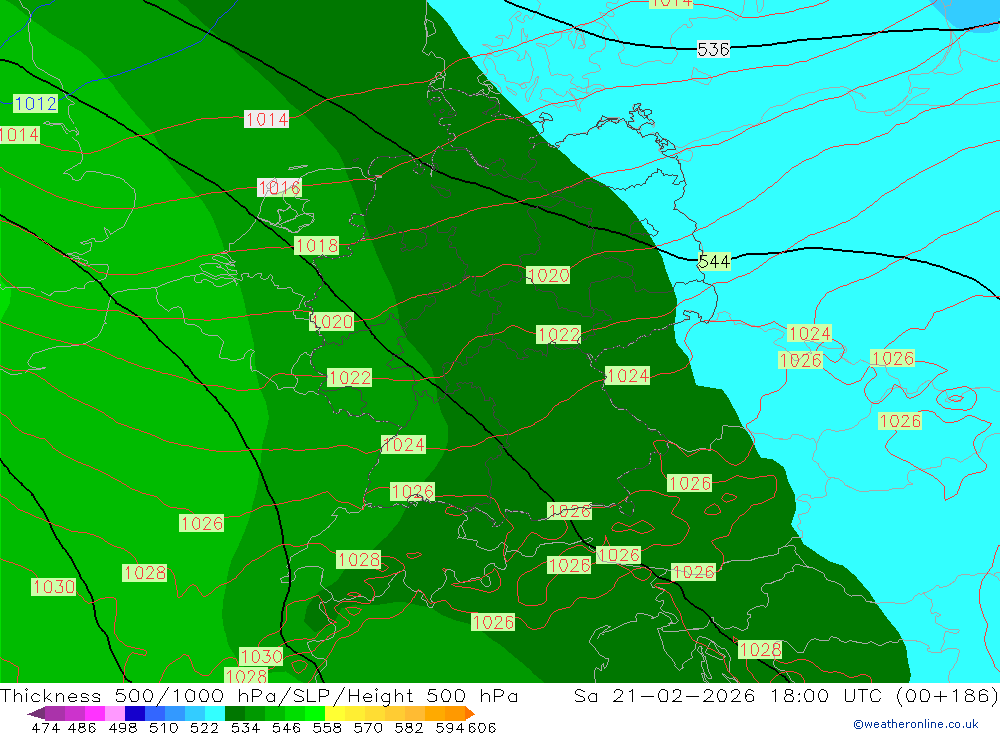
Task: Click the legend value 498
Action: 123,727
